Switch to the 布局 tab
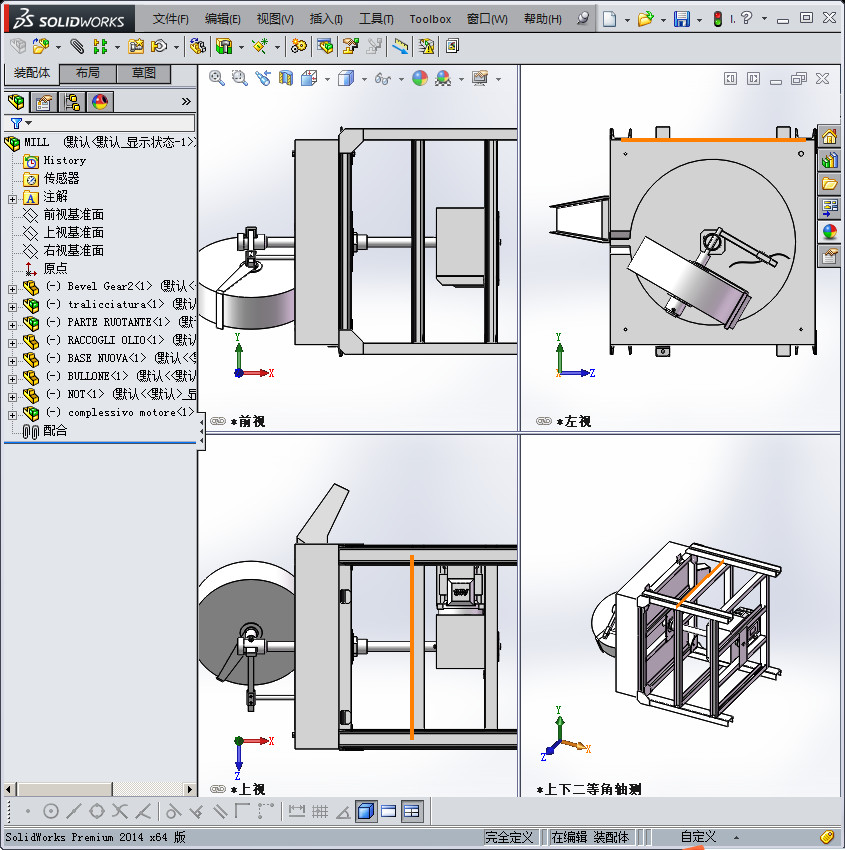This screenshot has height=850, width=845. [x=87, y=73]
